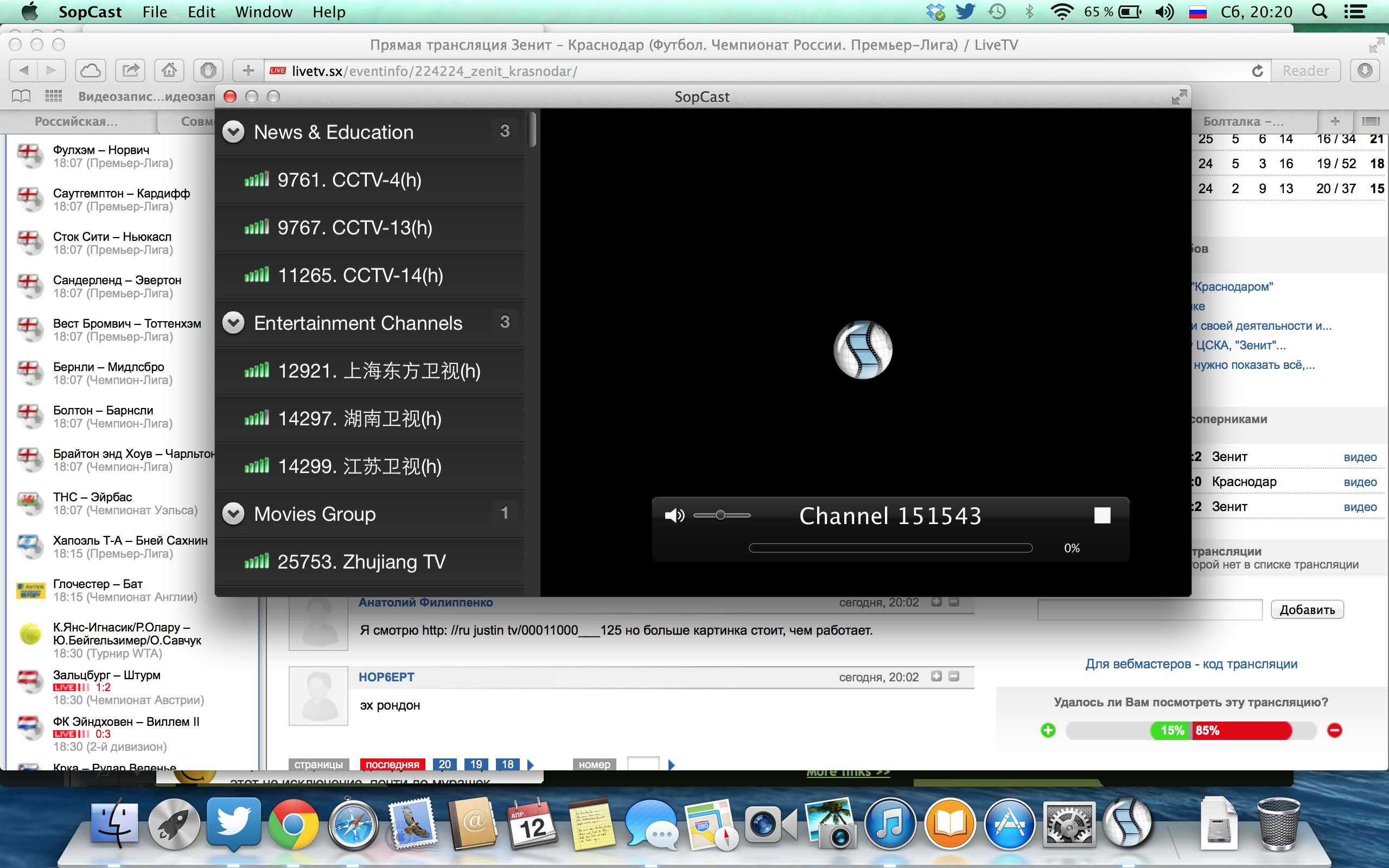Open SopCast icon in the Dock
The width and height of the screenshot is (1389, 868).
1128,823
